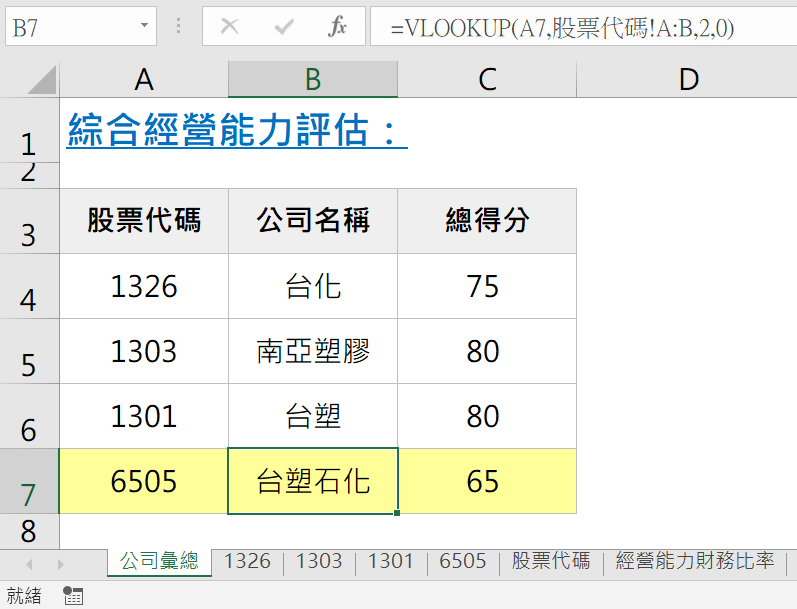797x609 pixels.
Task: Switch to the 股票代碼 sheet tab
Action: click(551, 562)
